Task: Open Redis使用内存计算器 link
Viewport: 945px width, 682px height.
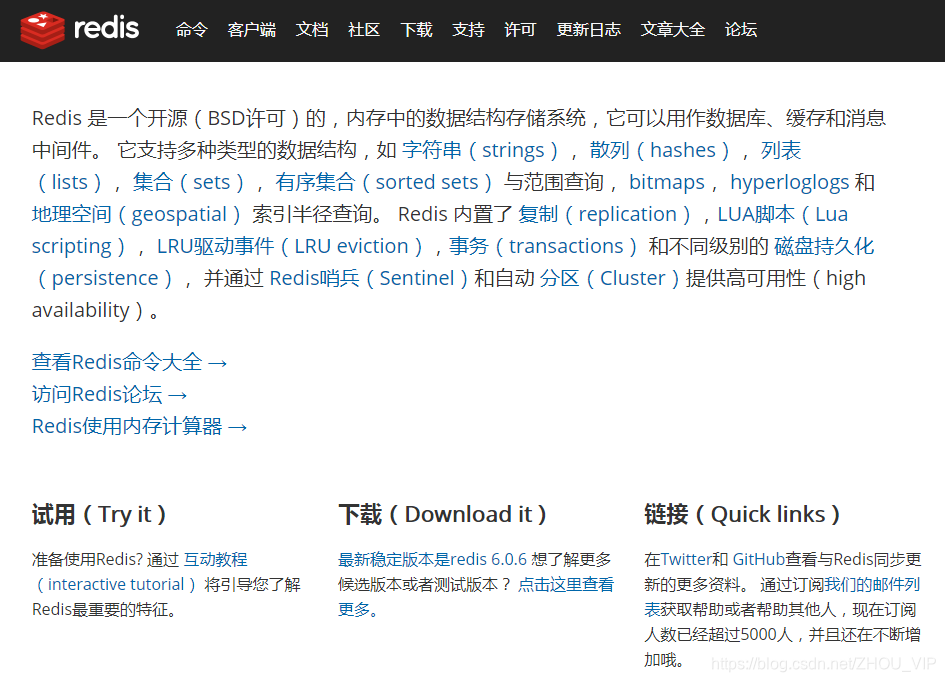Action: tap(140, 426)
